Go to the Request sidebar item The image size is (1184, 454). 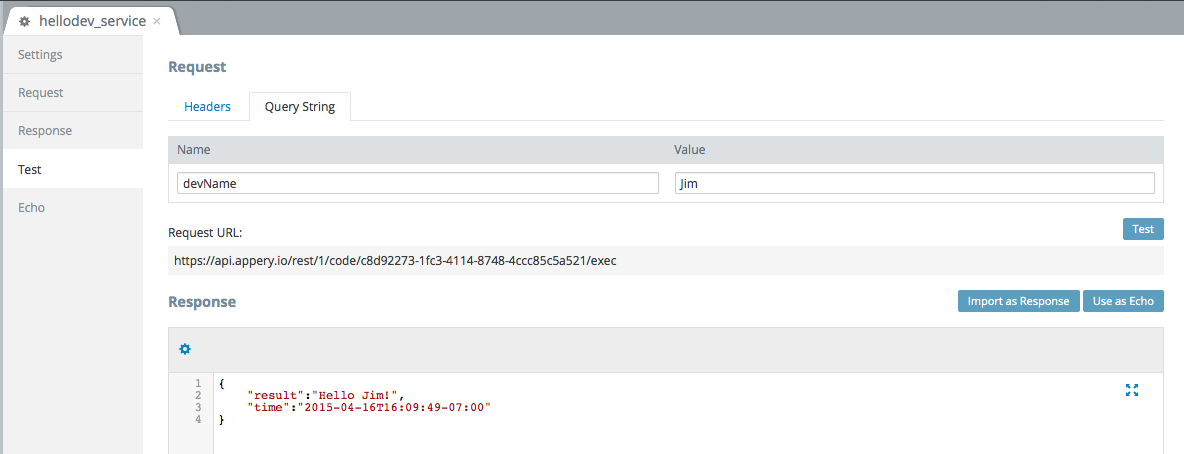click(40, 92)
